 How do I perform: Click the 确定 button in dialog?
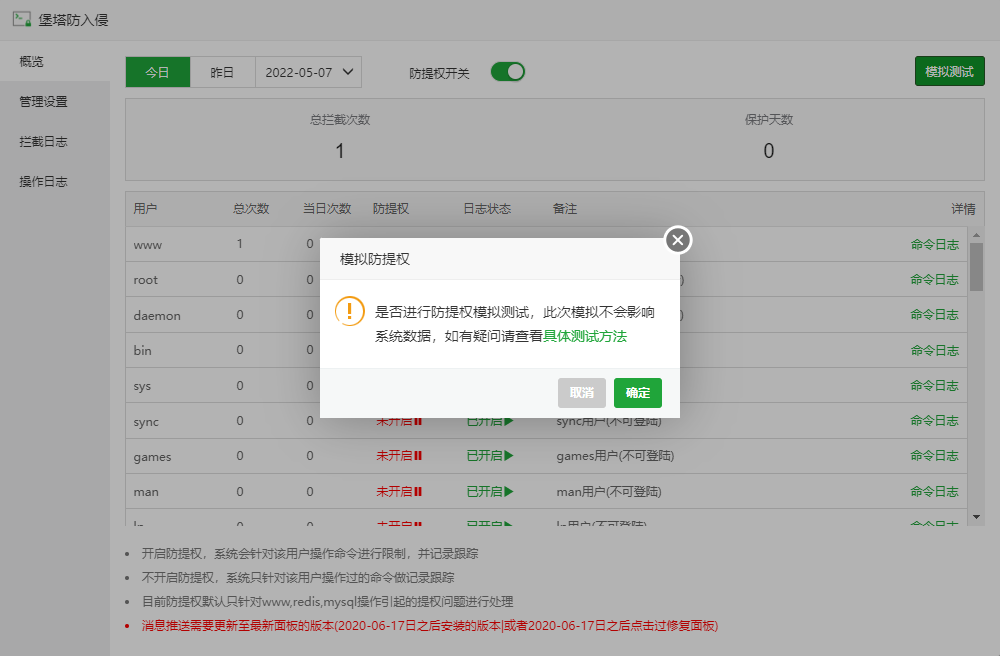[638, 393]
